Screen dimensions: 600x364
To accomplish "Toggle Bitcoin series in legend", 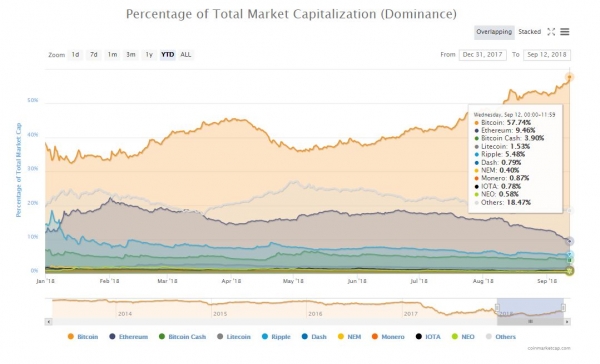I will (83, 337).
